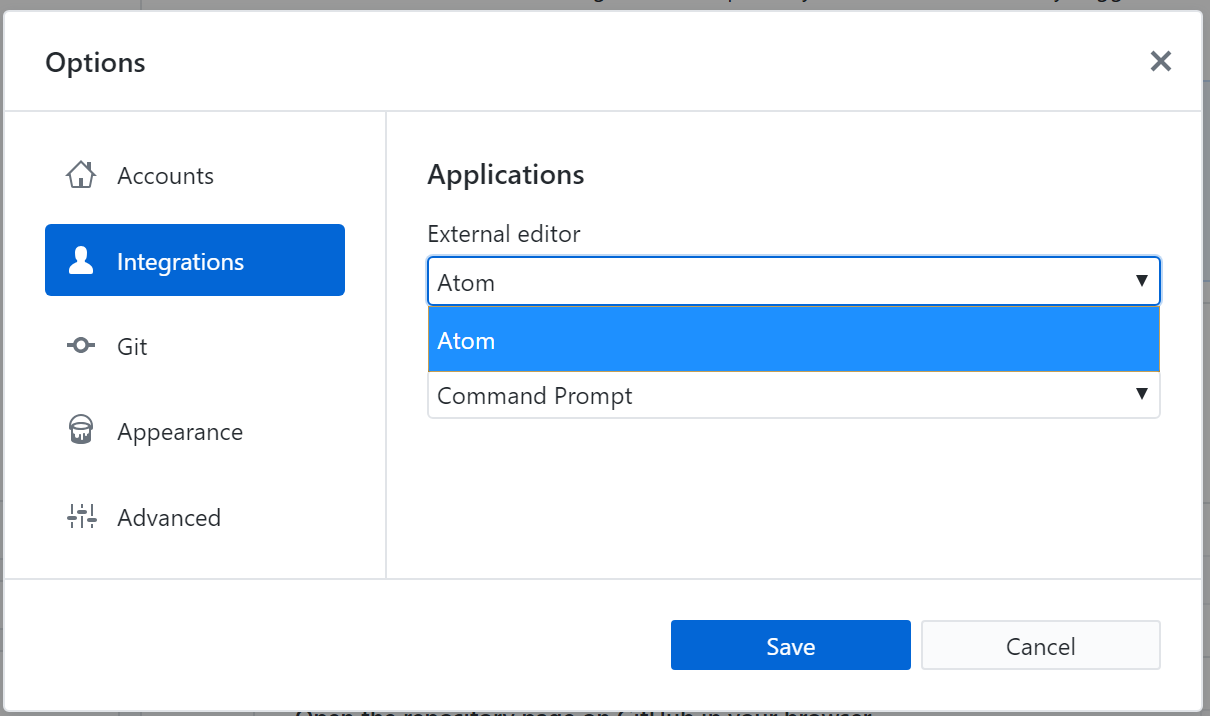The width and height of the screenshot is (1210, 716).
Task: Click the Applications heading
Action: coord(506,174)
